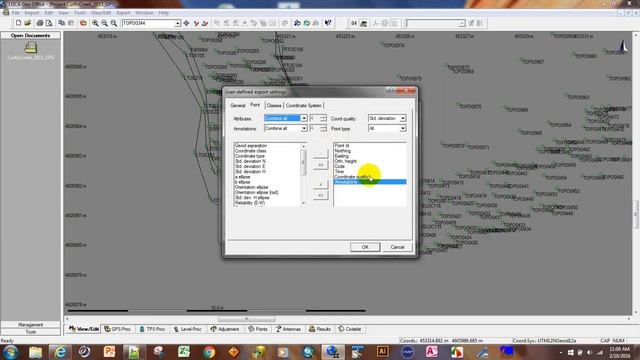Click the project icon in Open Documents

click(x=31, y=48)
